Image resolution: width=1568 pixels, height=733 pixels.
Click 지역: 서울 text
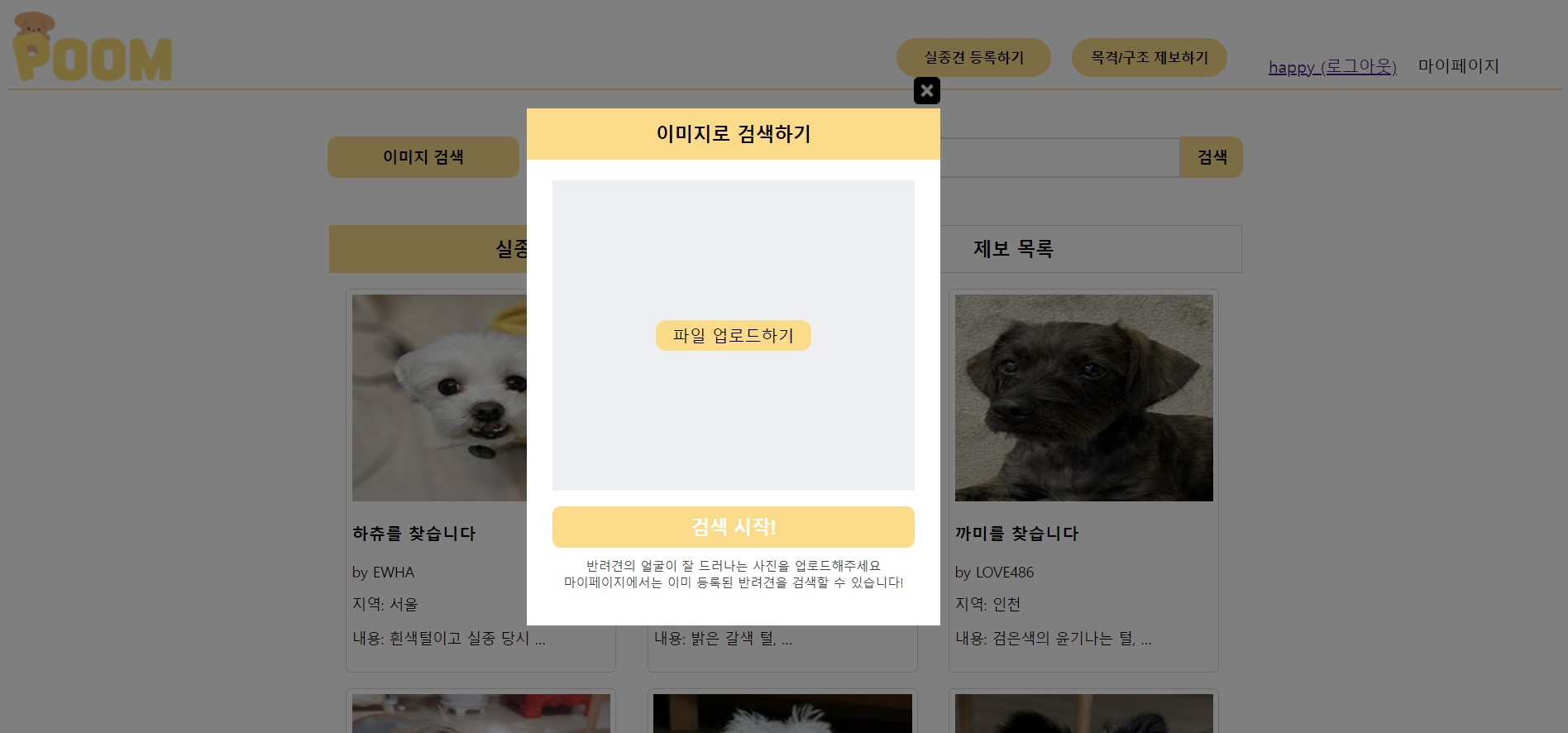pos(385,605)
